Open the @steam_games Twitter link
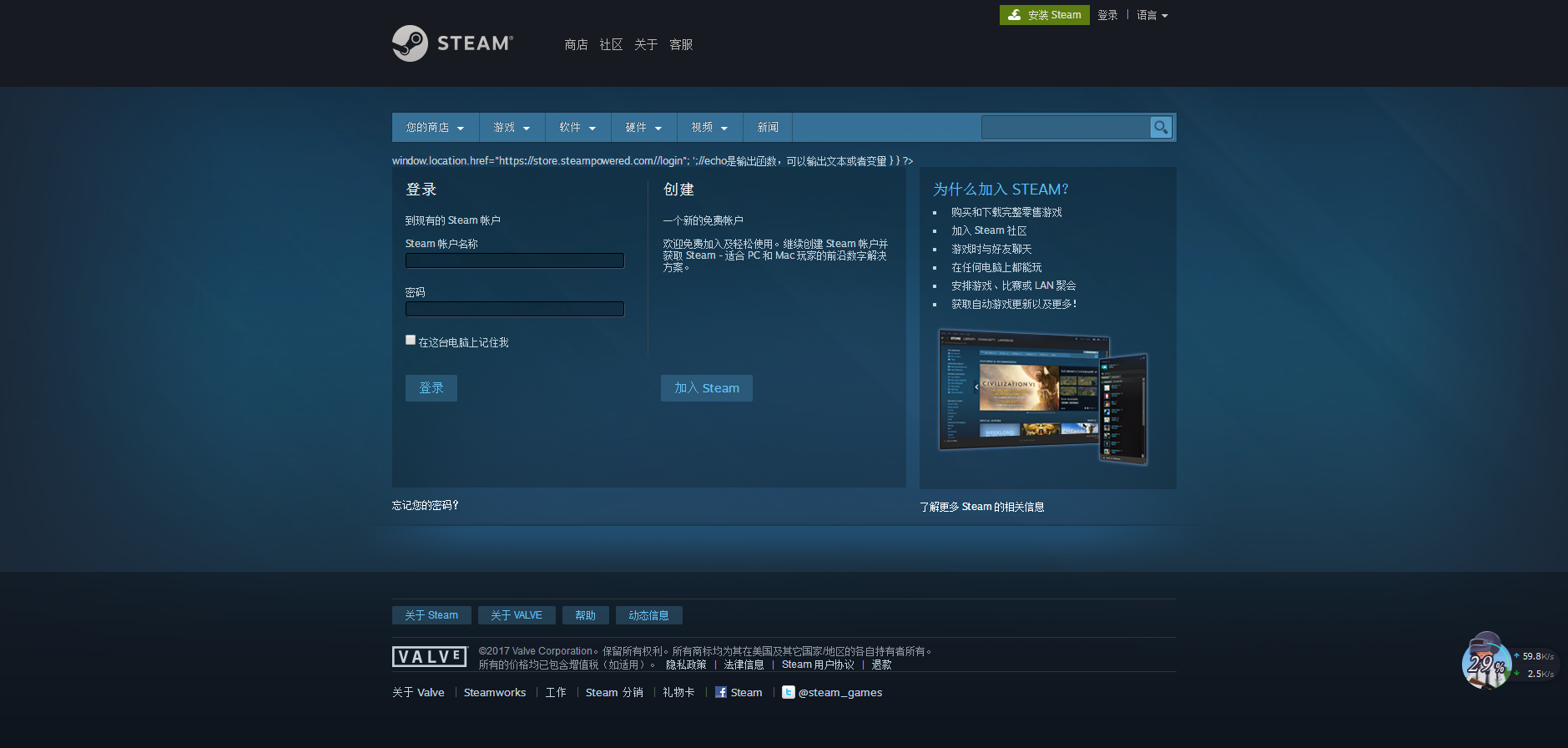The image size is (1568, 748). point(840,692)
